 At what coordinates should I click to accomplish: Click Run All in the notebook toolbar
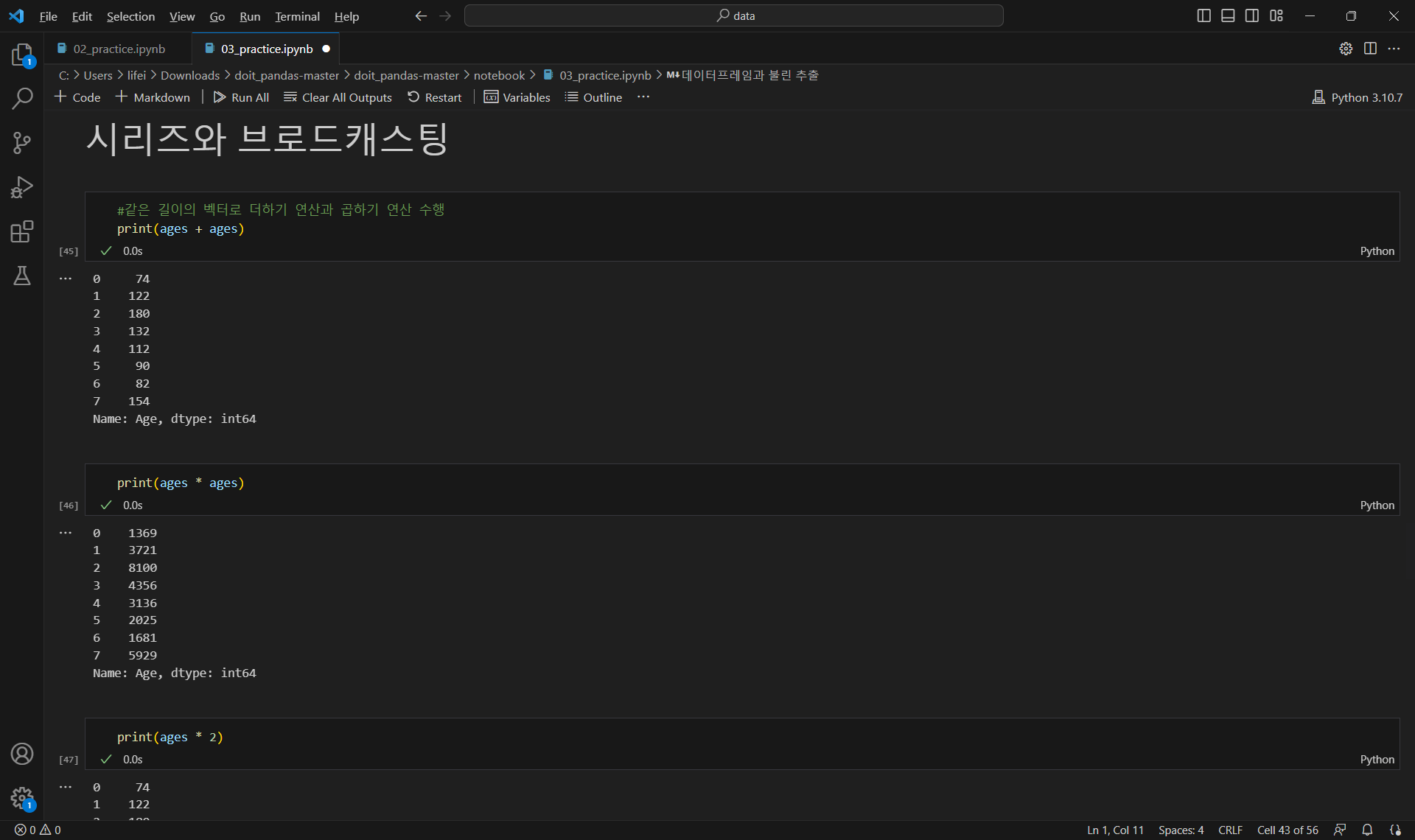[x=241, y=97]
